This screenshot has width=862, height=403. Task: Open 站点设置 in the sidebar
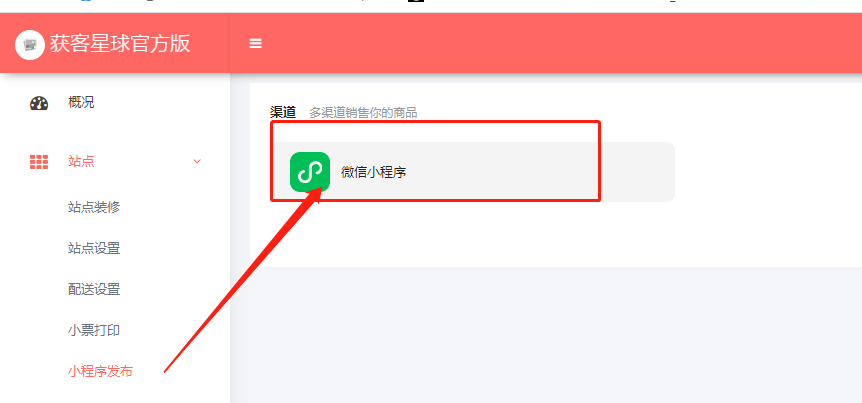pos(94,249)
